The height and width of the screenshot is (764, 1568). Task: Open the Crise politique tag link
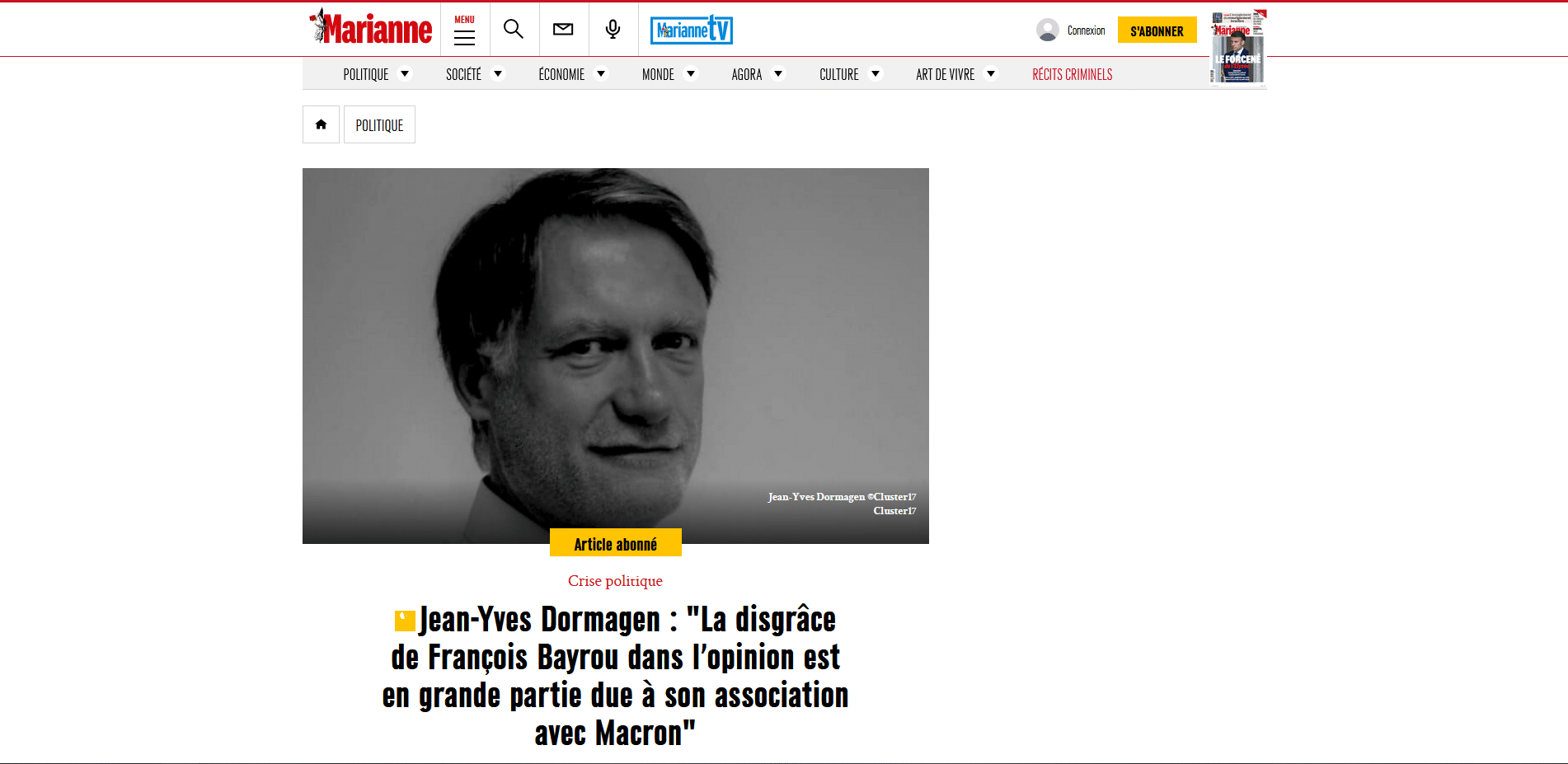pyautogui.click(x=615, y=581)
